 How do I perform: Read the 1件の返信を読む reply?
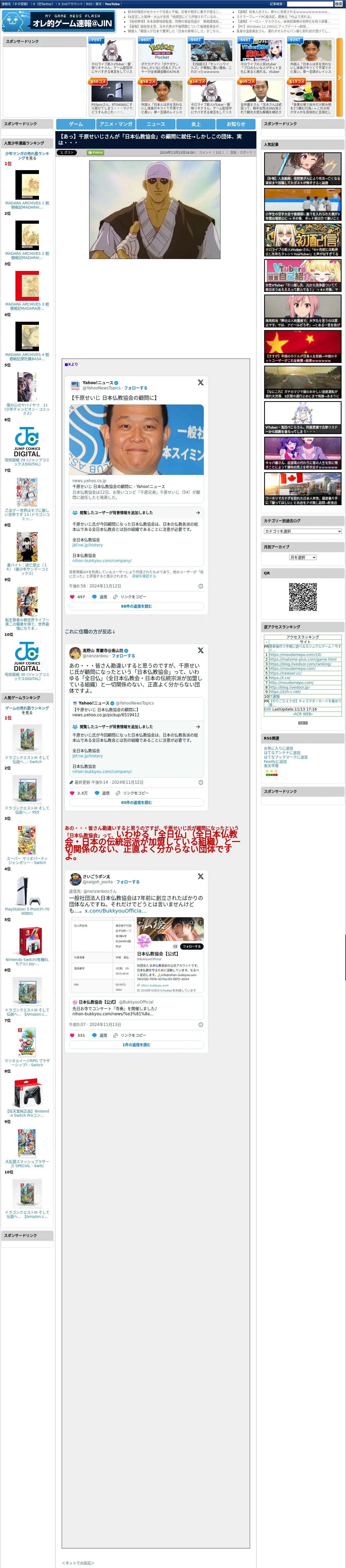coord(137,1045)
